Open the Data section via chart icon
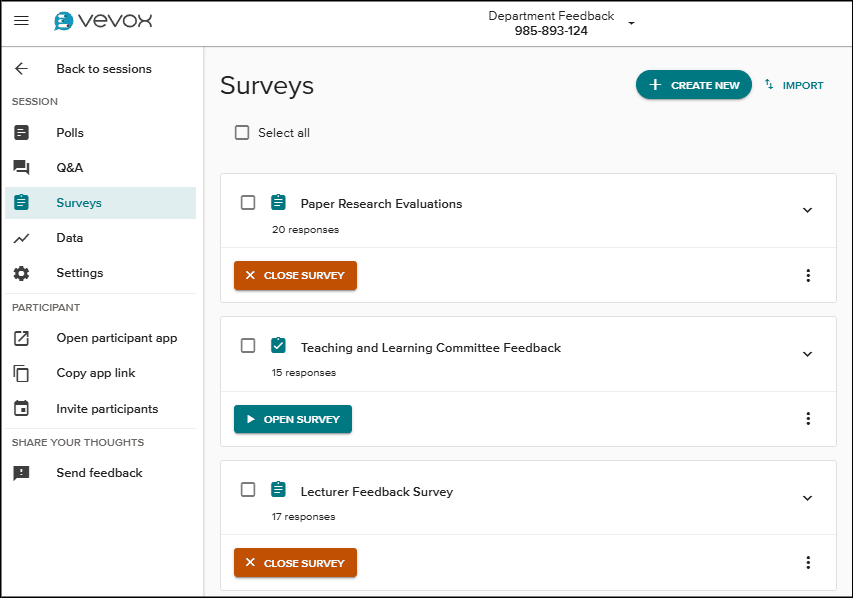The height and width of the screenshot is (598, 853). 21,237
